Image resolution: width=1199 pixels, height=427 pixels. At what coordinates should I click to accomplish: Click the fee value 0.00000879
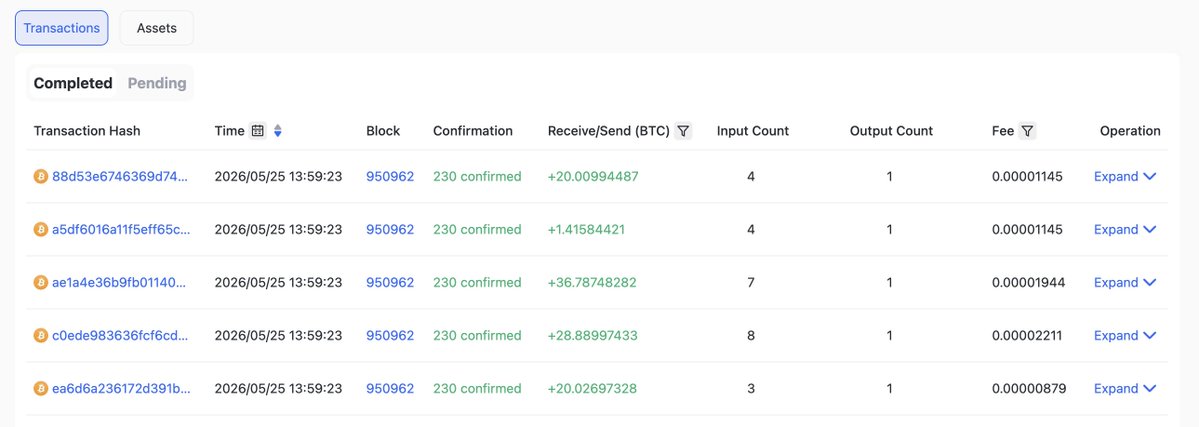pyautogui.click(x=1028, y=389)
